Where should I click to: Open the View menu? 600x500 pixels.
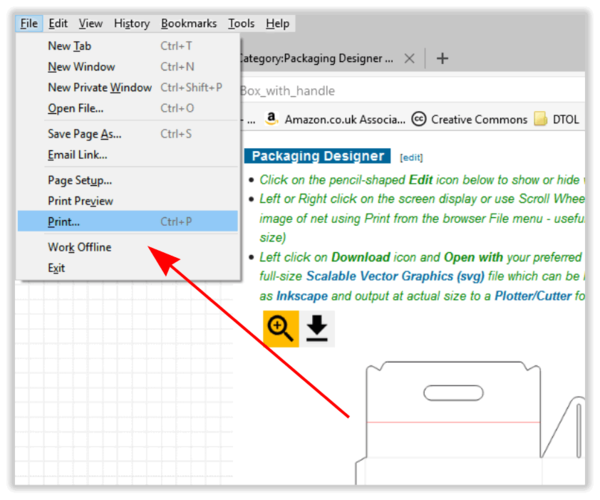91,24
